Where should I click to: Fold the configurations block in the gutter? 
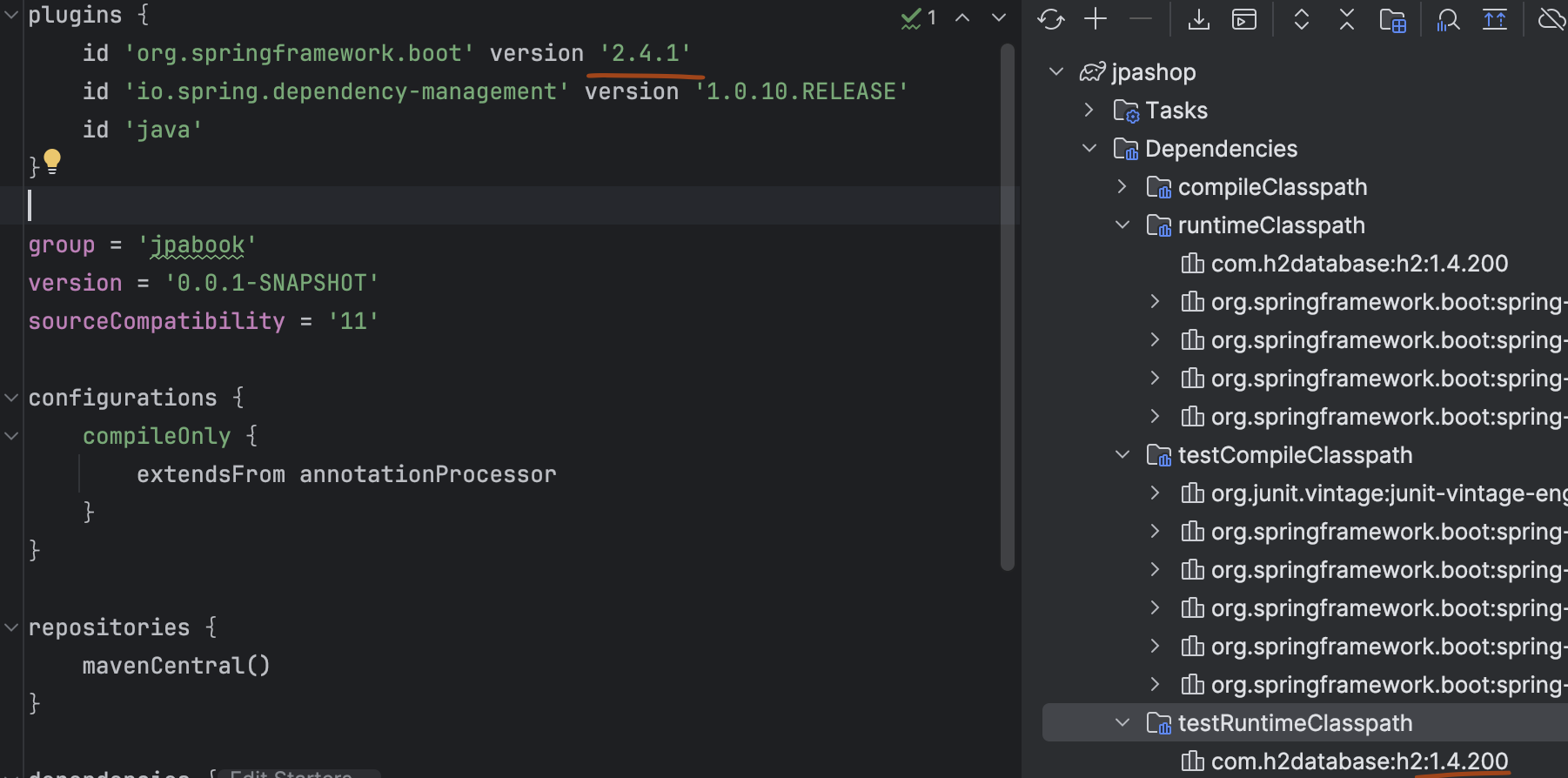coord(11,398)
